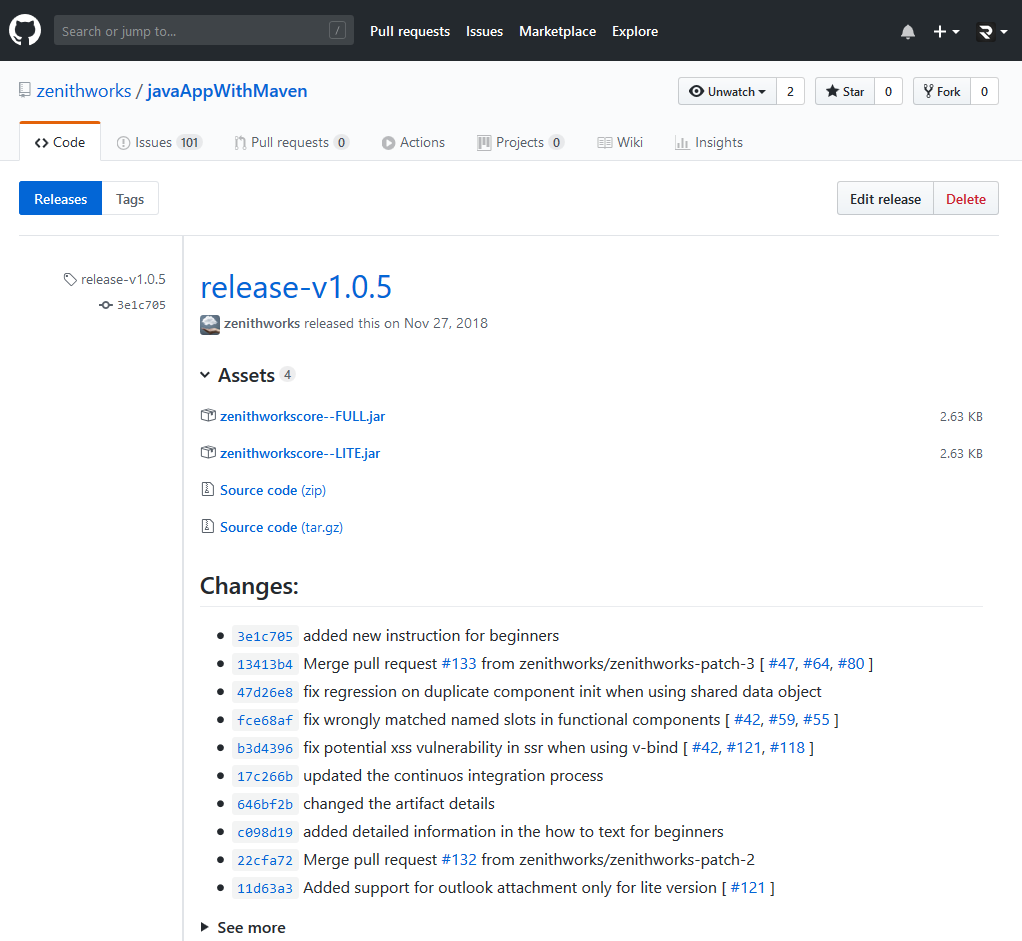1022x941 pixels.
Task: Open issue #59
Action: [781, 719]
